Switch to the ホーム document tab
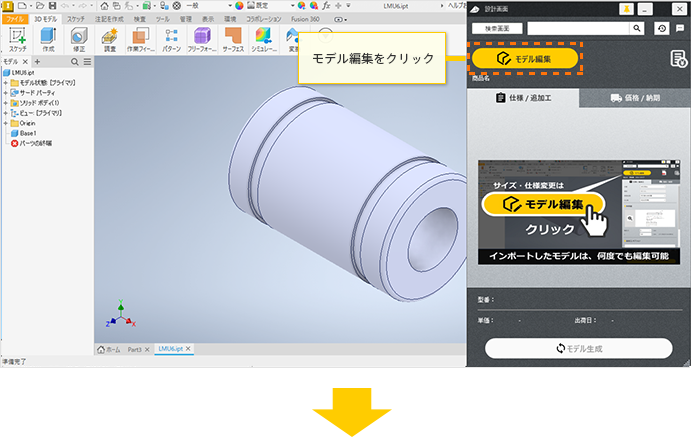 point(108,349)
